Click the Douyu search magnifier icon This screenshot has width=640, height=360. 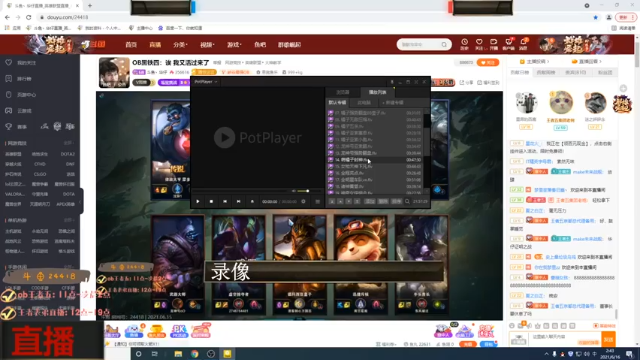[x=444, y=44]
